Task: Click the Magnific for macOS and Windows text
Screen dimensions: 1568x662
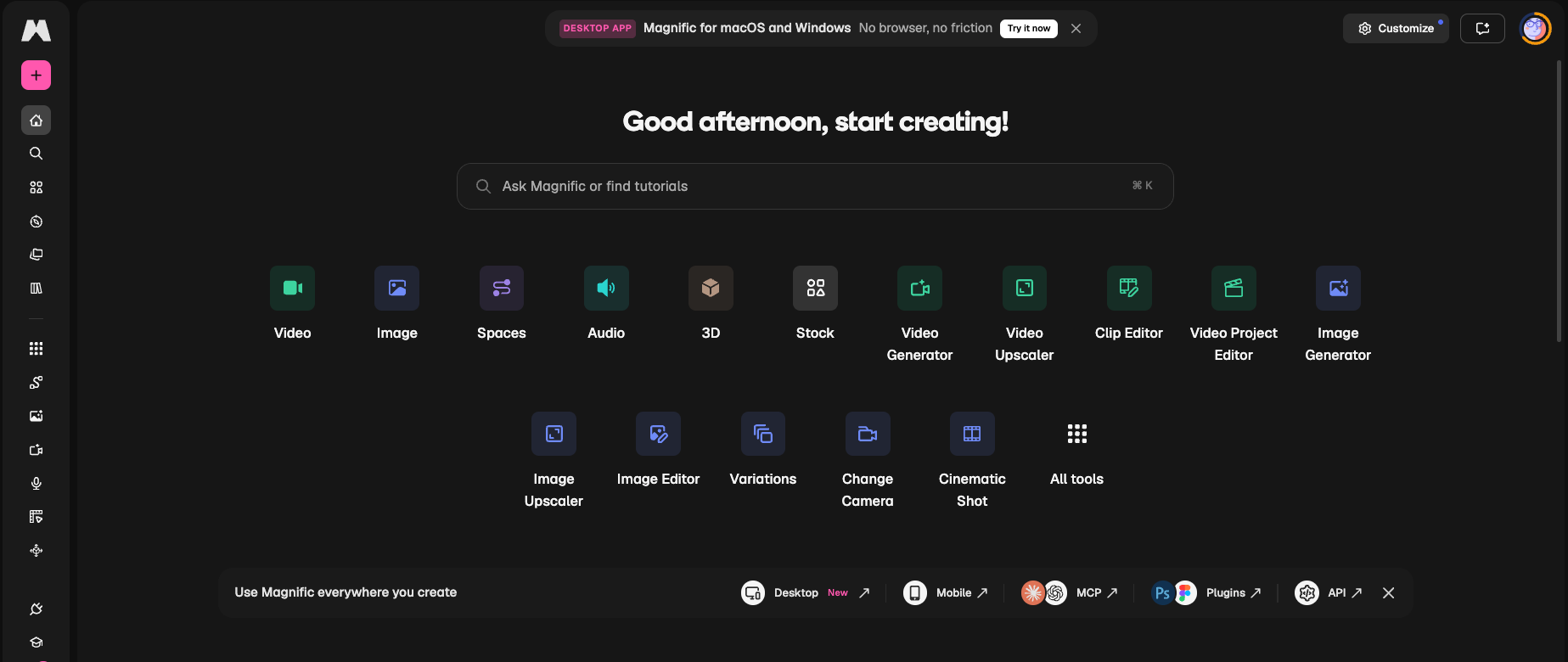Action: (747, 28)
